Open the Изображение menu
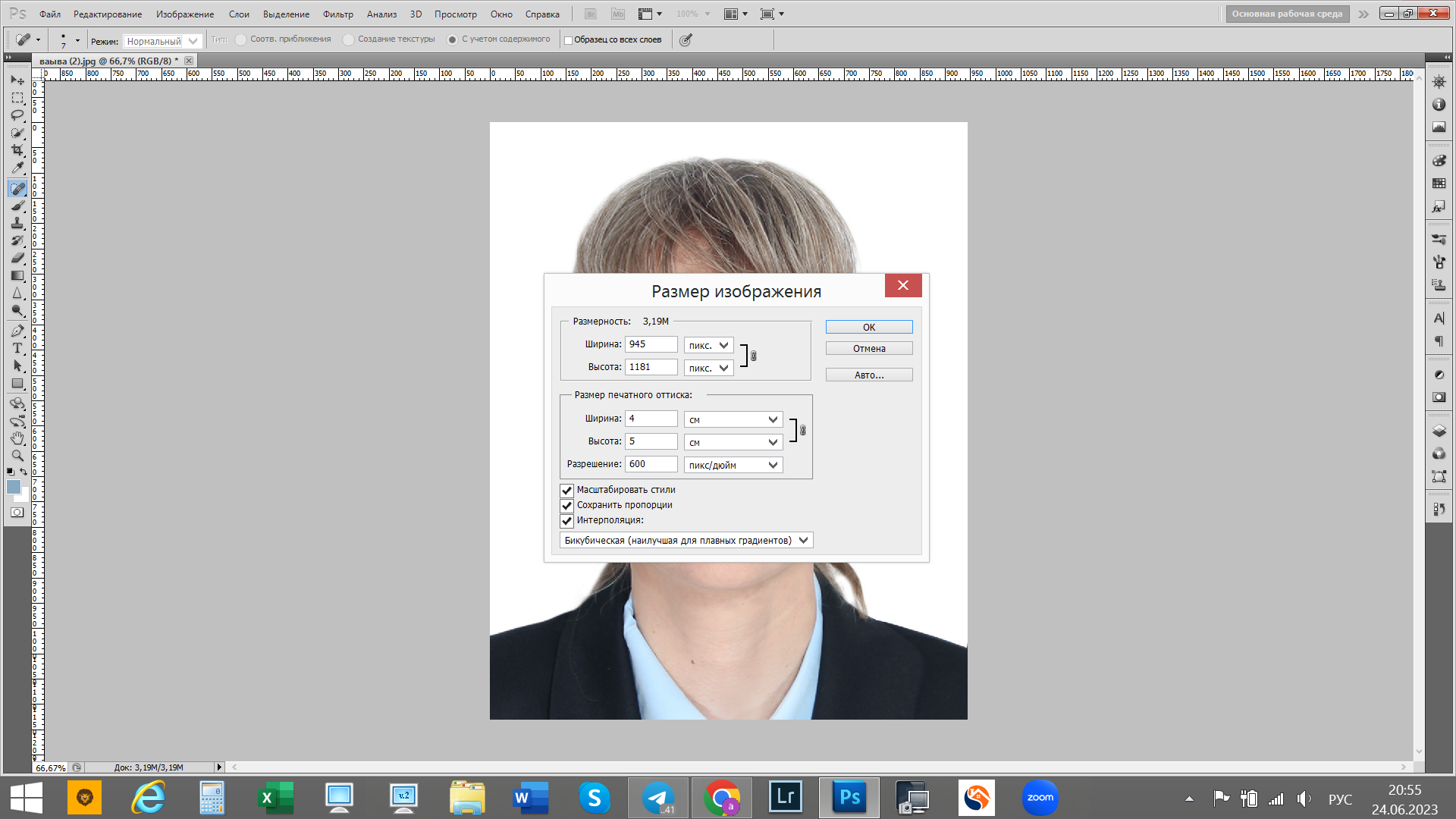The height and width of the screenshot is (819, 1456). (184, 14)
